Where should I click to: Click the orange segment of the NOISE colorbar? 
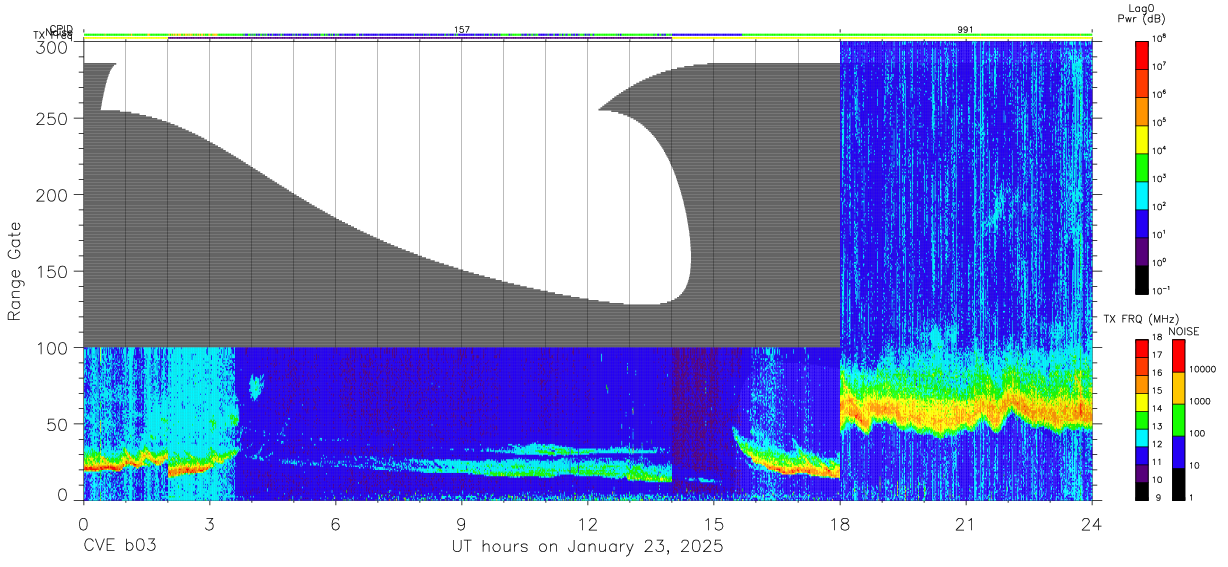1179,386
